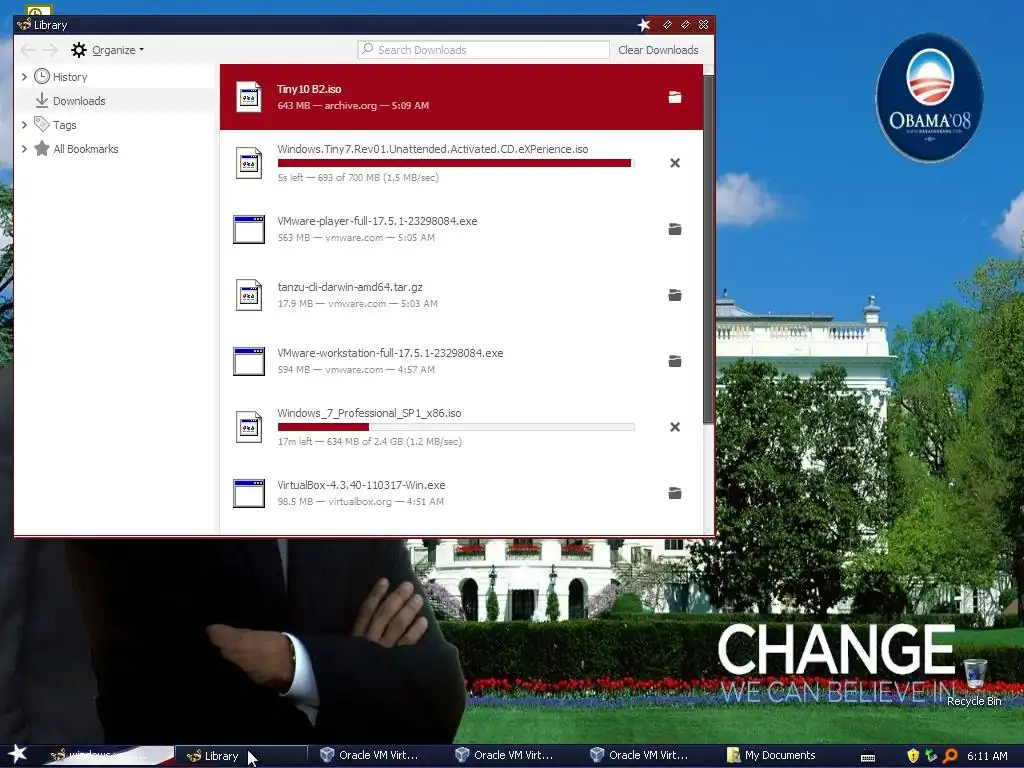Click the star Start button on taskbar

(18, 754)
